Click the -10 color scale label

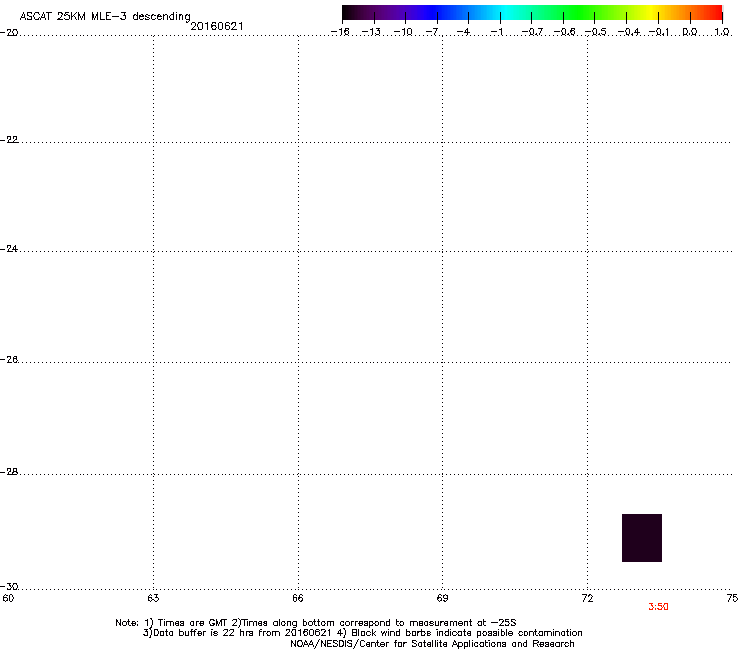pyautogui.click(x=403, y=32)
